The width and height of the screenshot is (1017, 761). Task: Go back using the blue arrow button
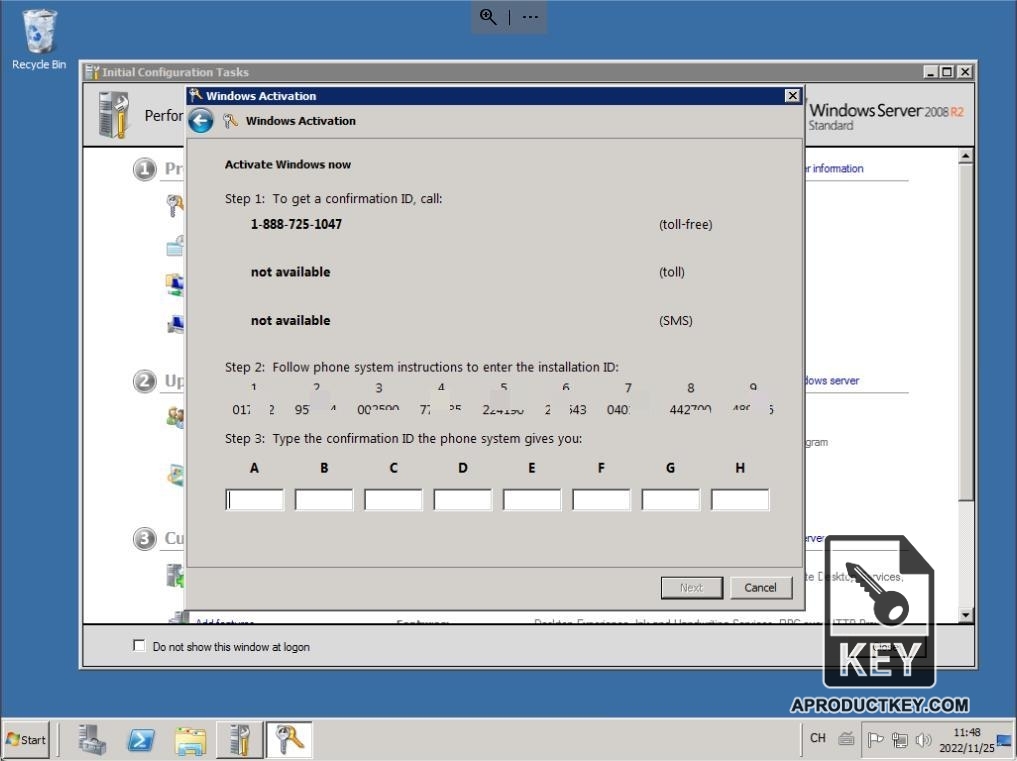[x=201, y=121]
